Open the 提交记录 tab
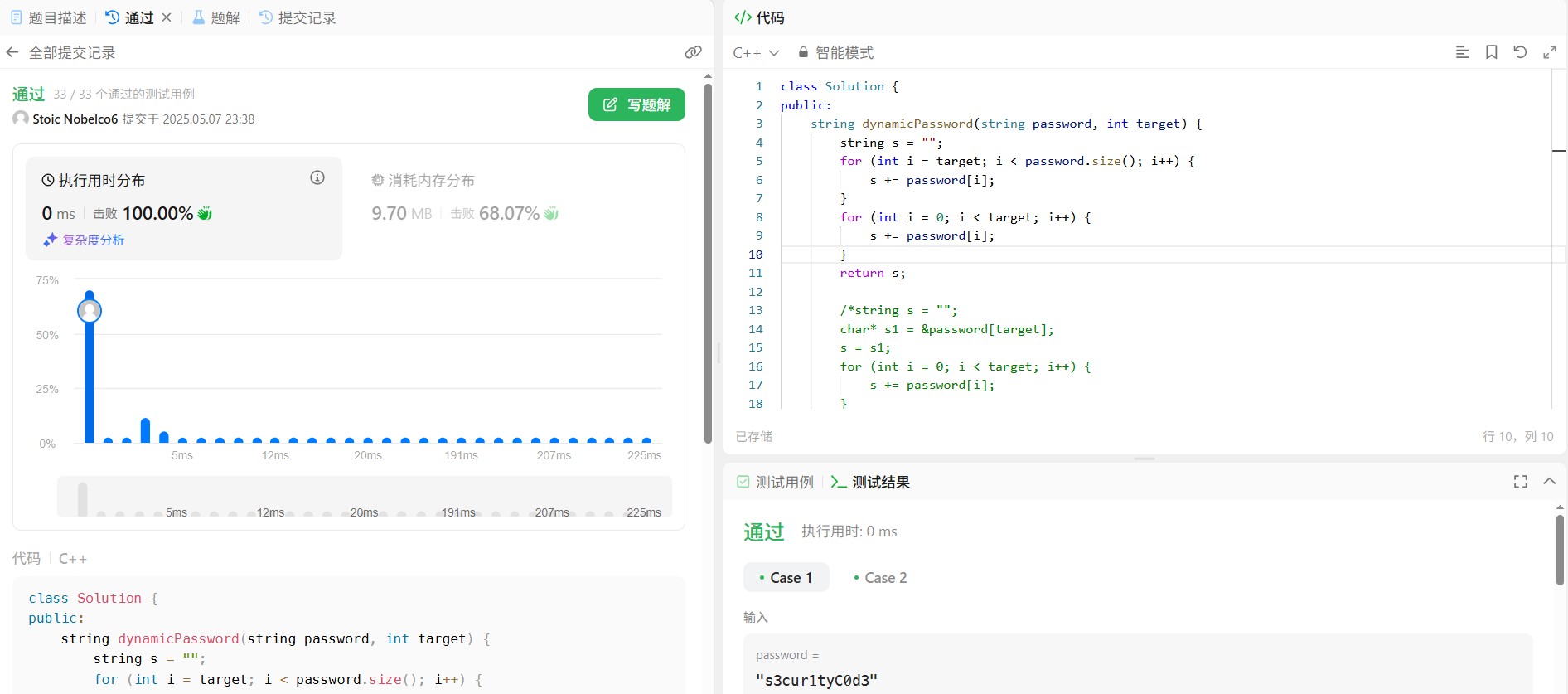This screenshot has height=694, width=1568. pos(298,17)
